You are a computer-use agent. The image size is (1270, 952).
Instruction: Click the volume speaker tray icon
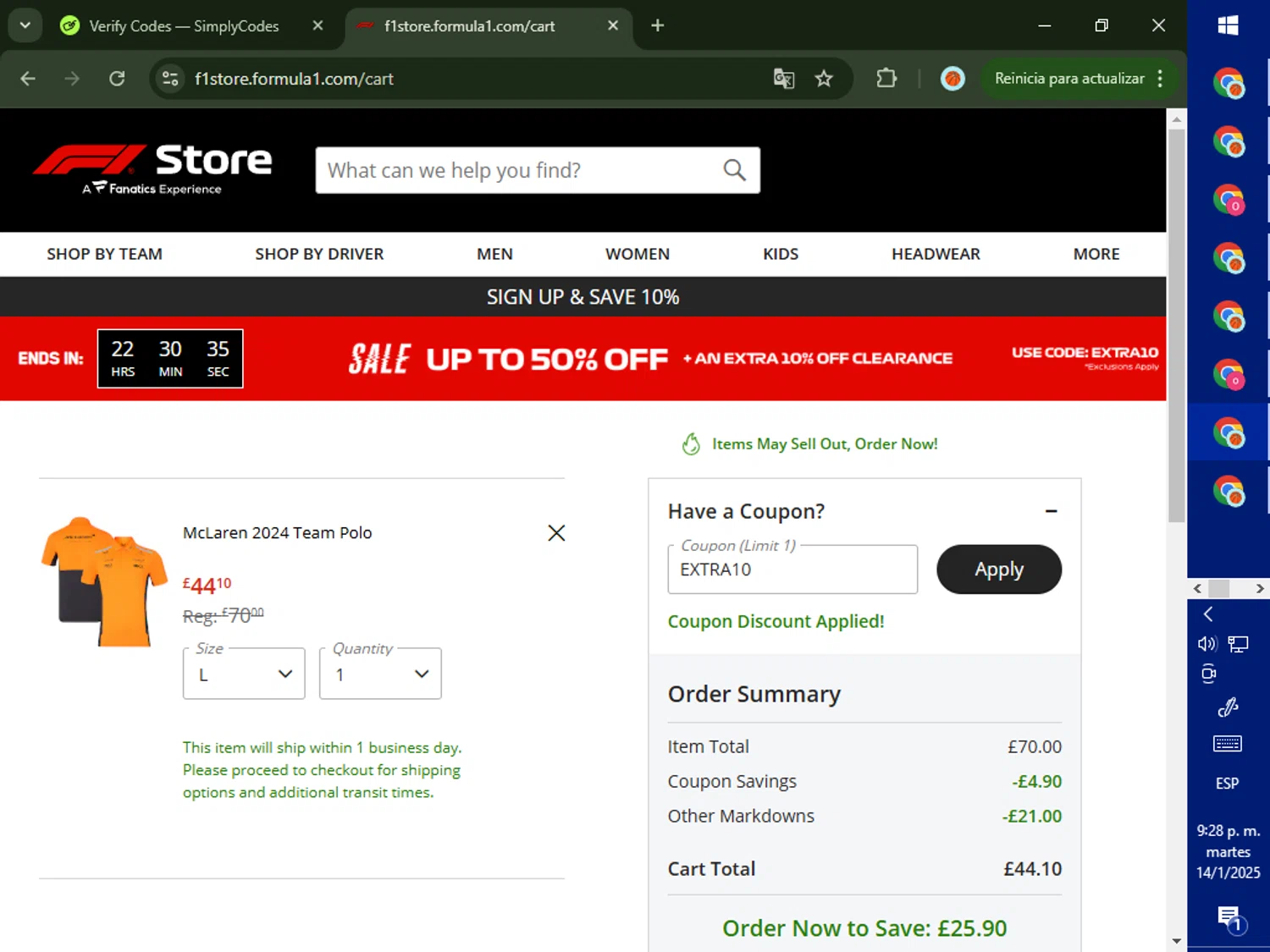(1206, 644)
